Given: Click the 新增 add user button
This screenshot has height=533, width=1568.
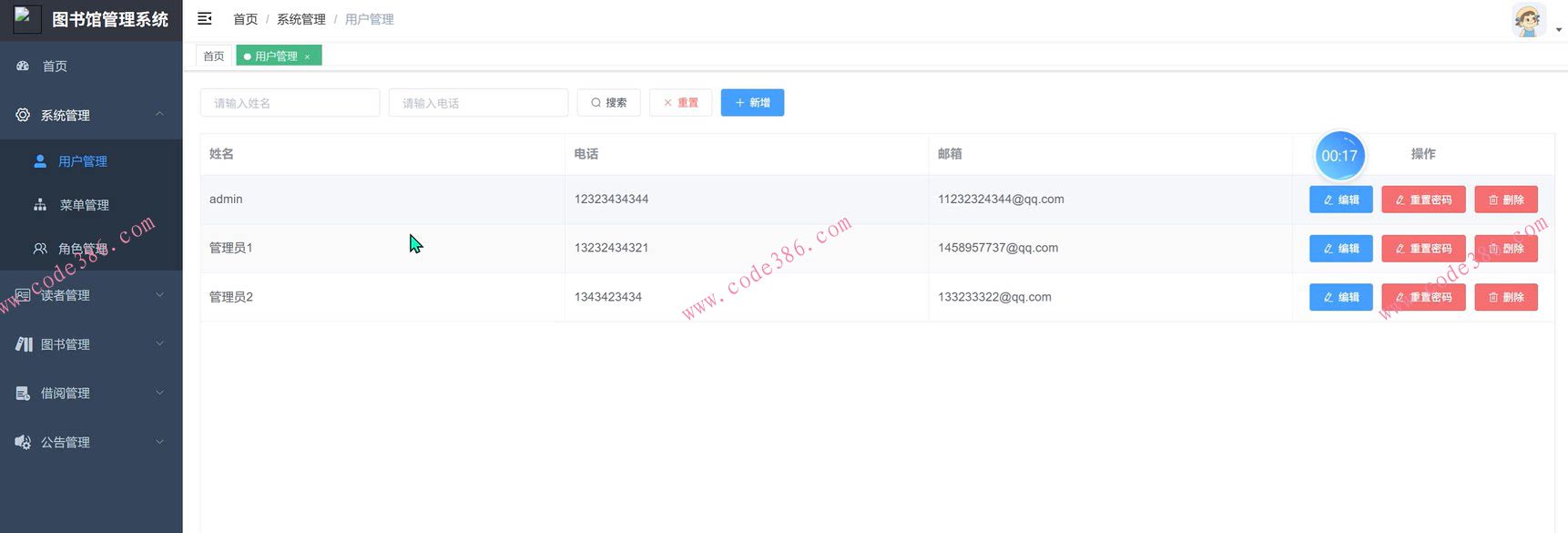Looking at the screenshot, I should [752, 103].
